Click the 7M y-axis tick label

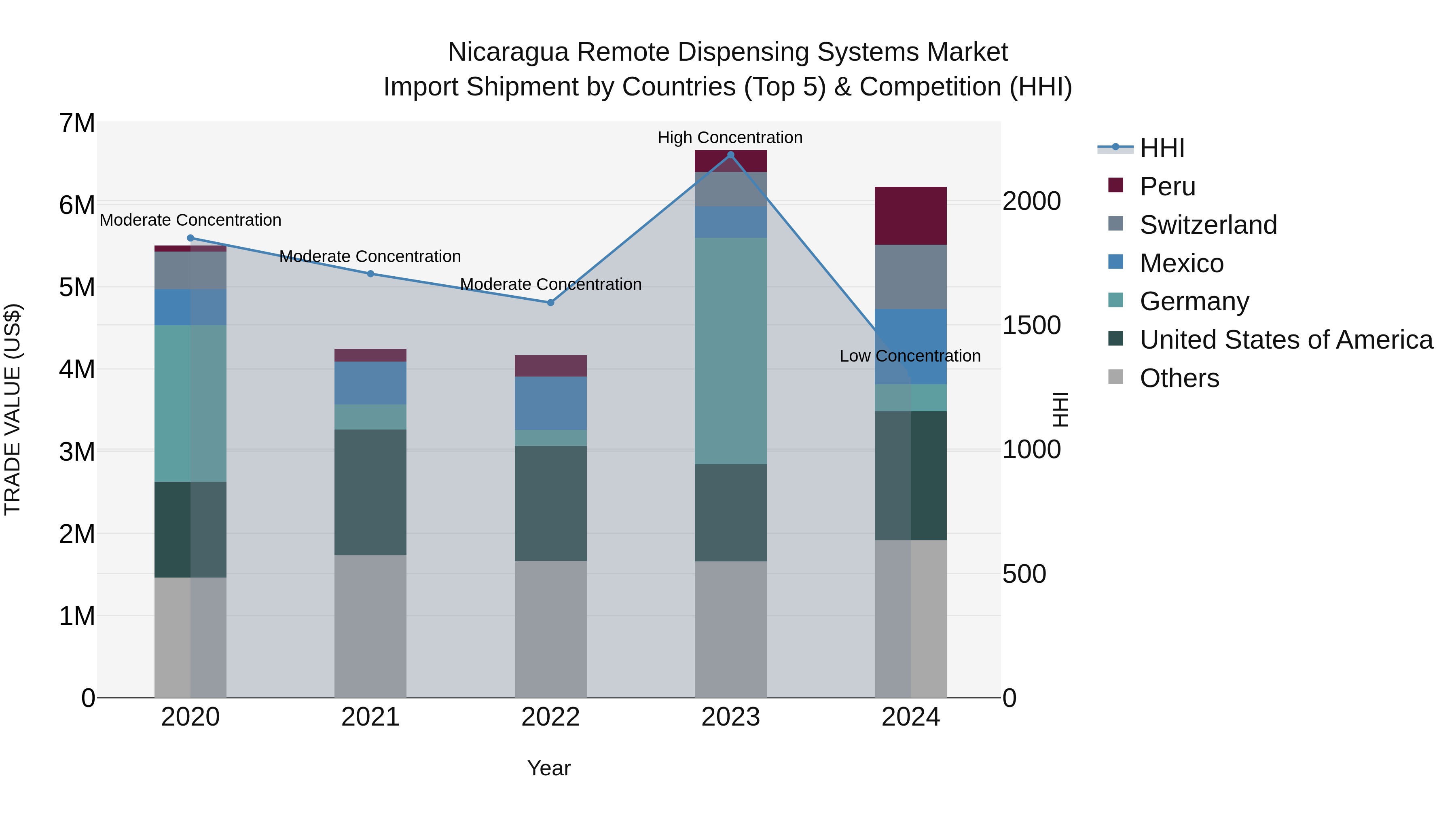pos(77,123)
